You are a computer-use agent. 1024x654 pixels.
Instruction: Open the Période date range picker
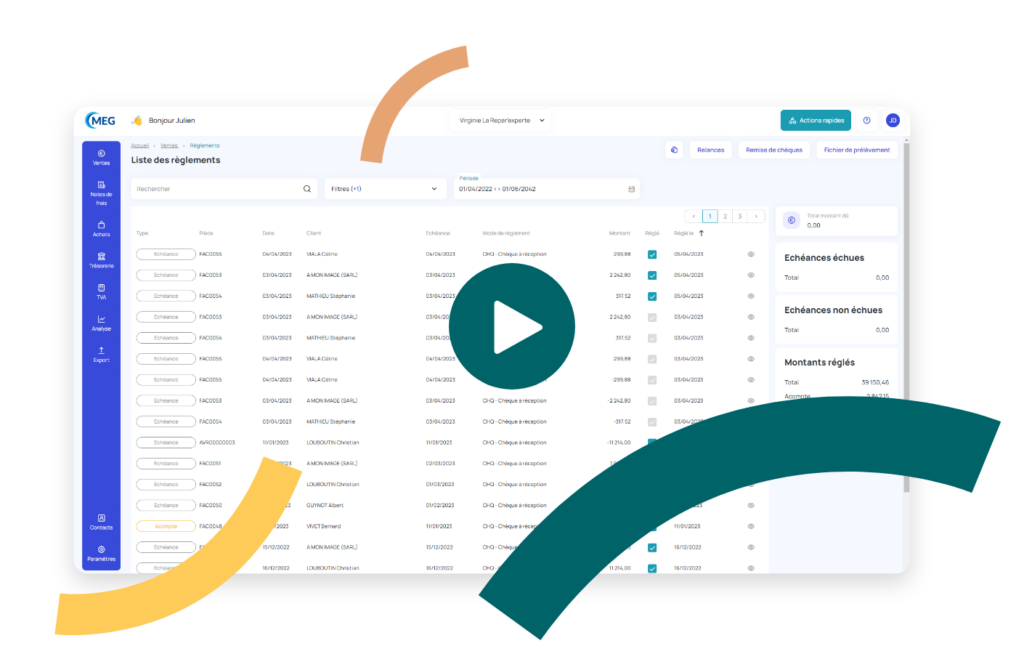coord(546,188)
